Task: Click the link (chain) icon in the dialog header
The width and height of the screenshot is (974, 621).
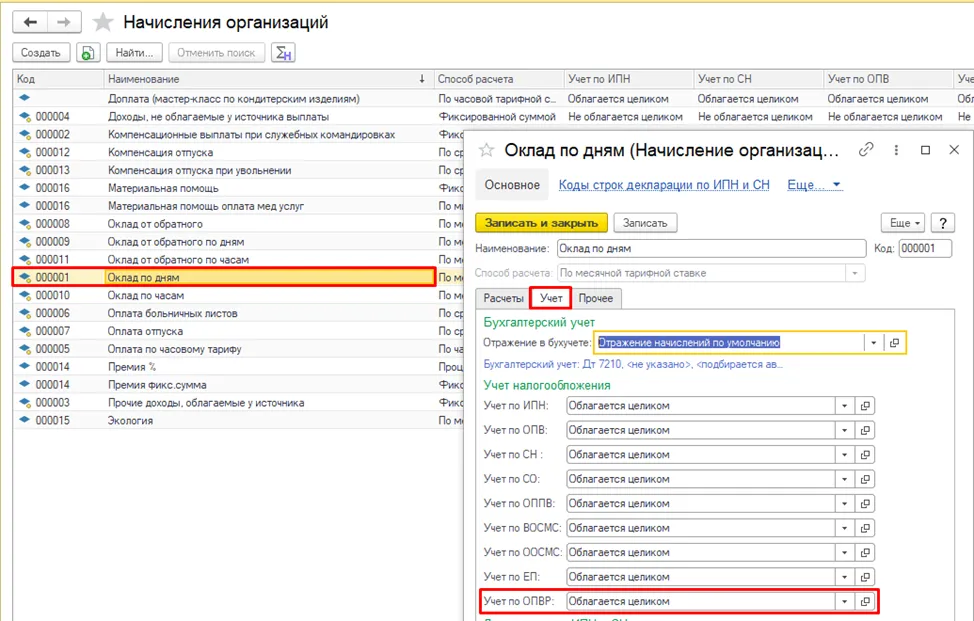Action: point(865,150)
